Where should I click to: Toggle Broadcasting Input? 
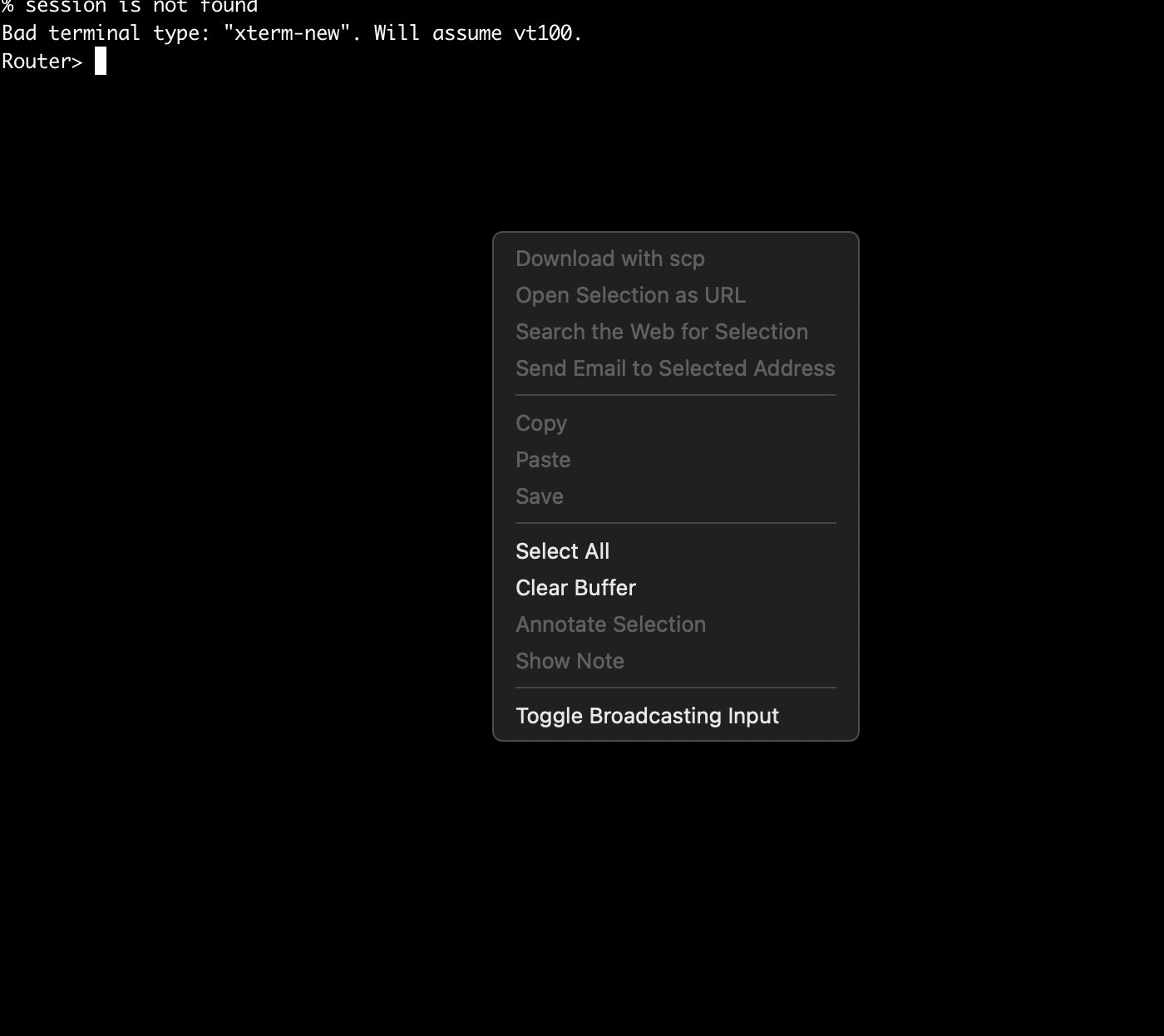coord(647,716)
